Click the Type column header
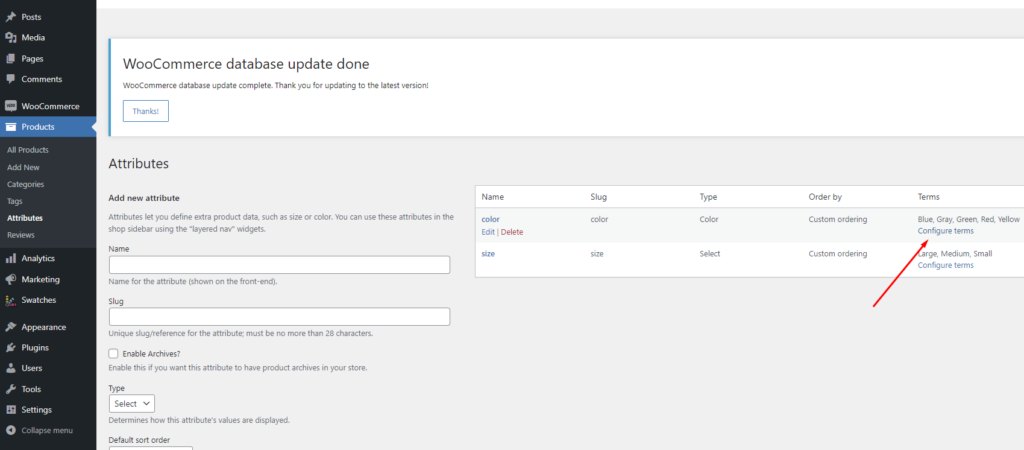This screenshot has height=450, width=1024. (709, 197)
